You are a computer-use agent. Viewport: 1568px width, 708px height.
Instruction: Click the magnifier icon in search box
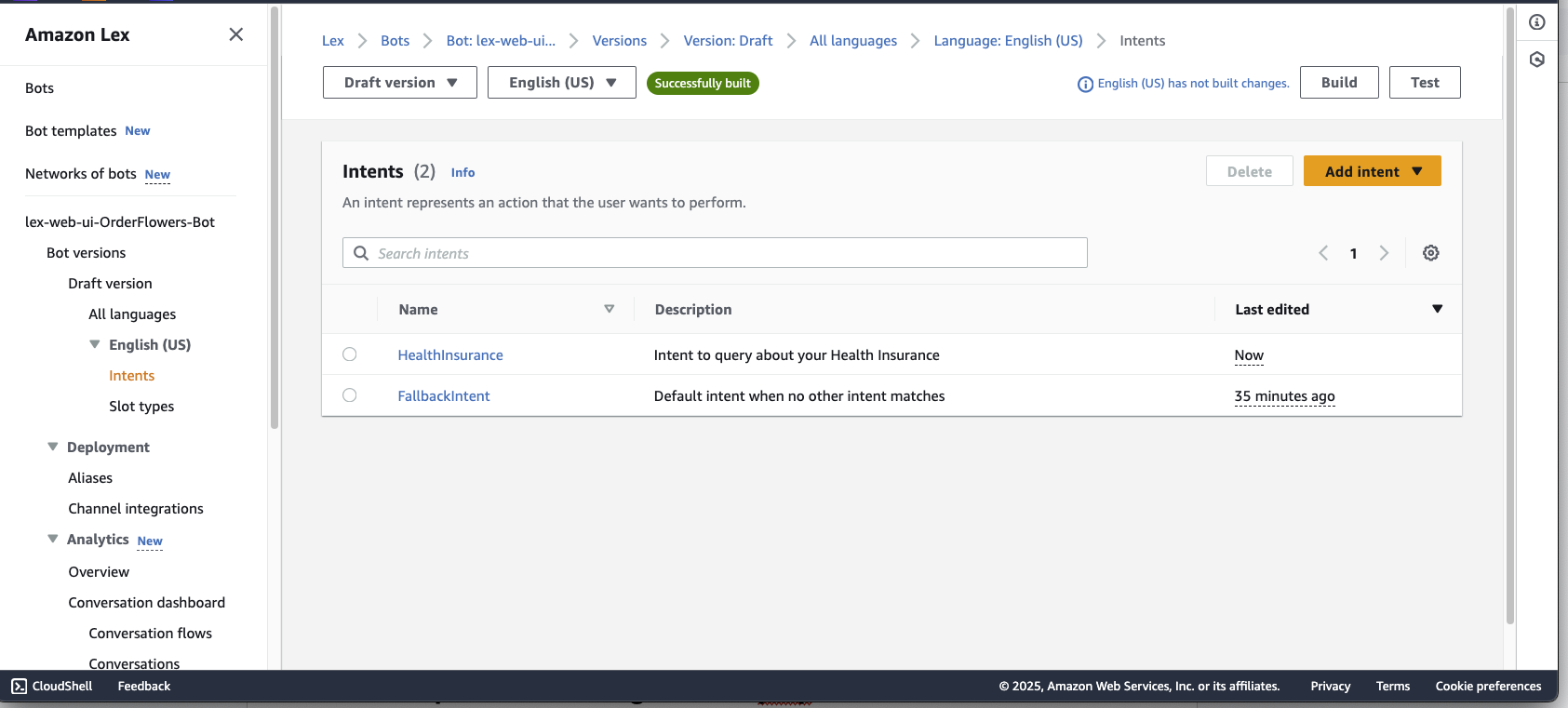pyautogui.click(x=361, y=253)
